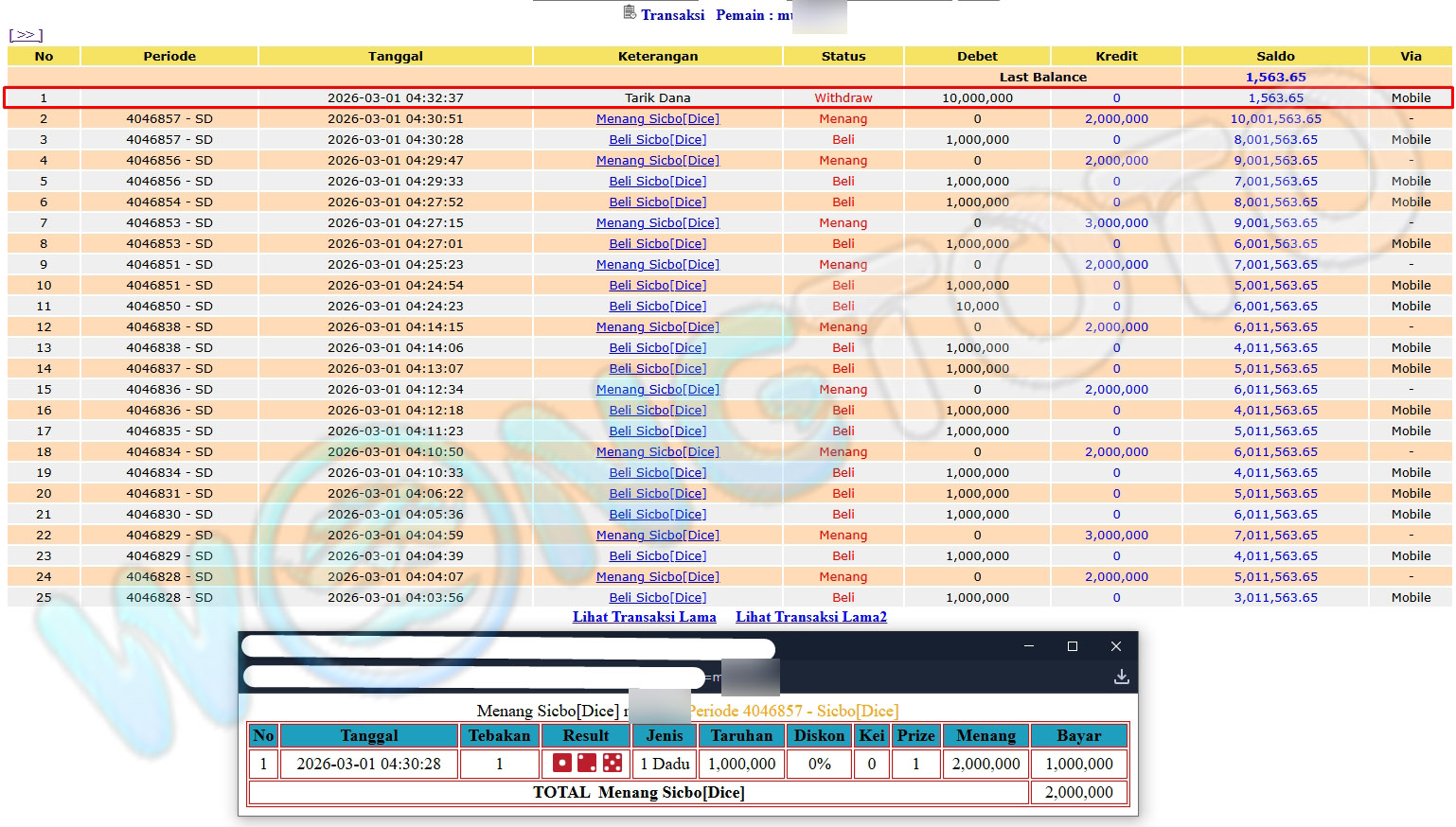1456x827 pixels.
Task: Open Menang Sicbo[Dice] entry at 04:27:15
Action: [657, 222]
